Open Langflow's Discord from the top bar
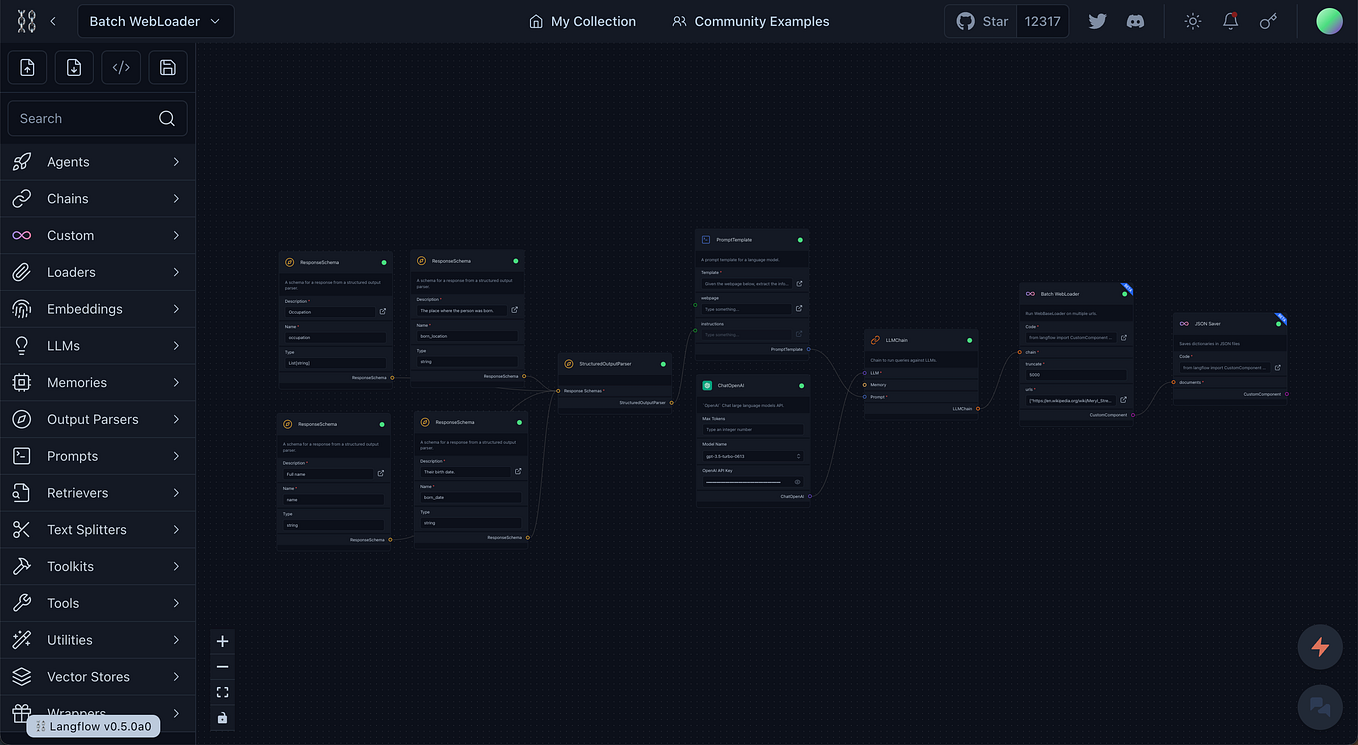 (1135, 20)
